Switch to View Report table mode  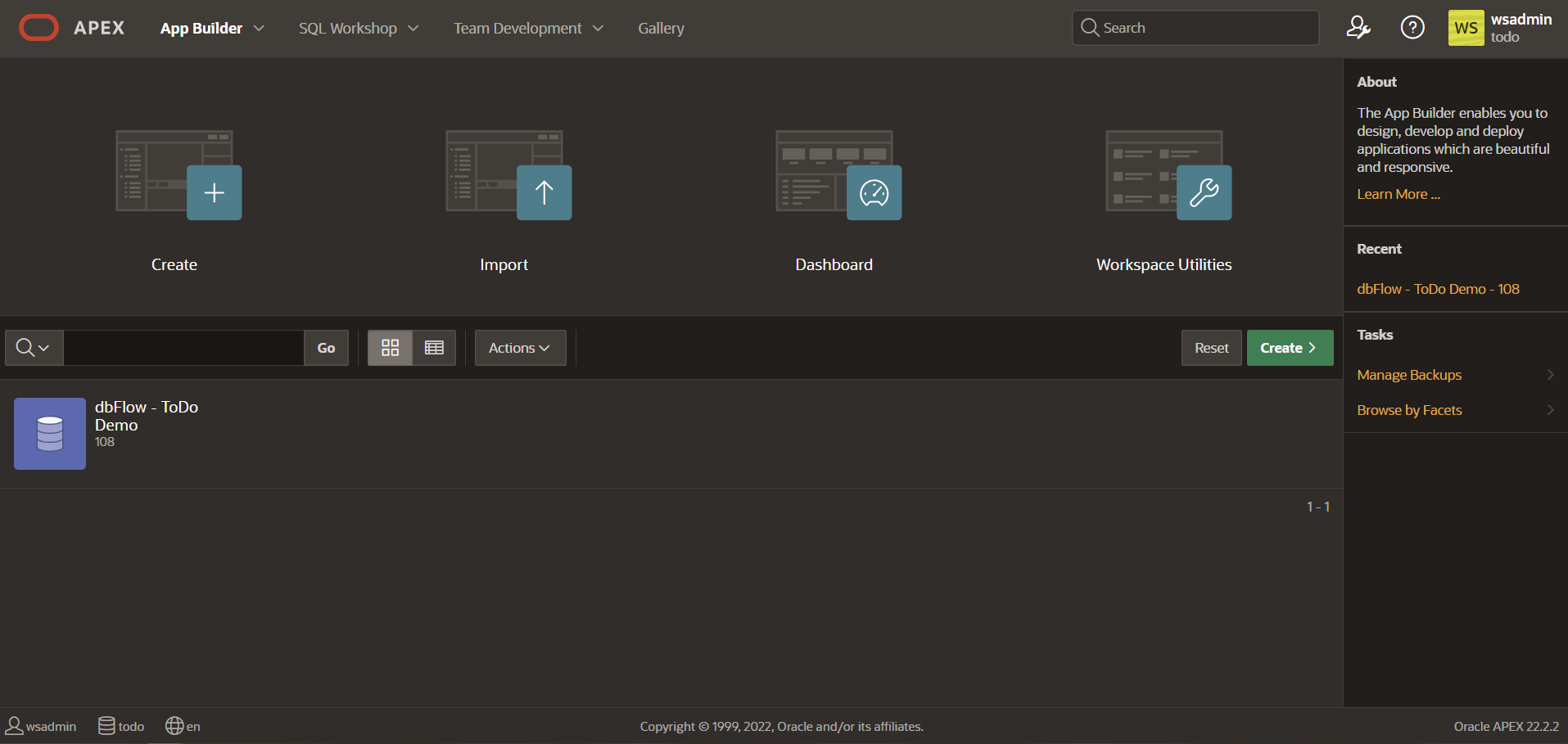pos(434,348)
